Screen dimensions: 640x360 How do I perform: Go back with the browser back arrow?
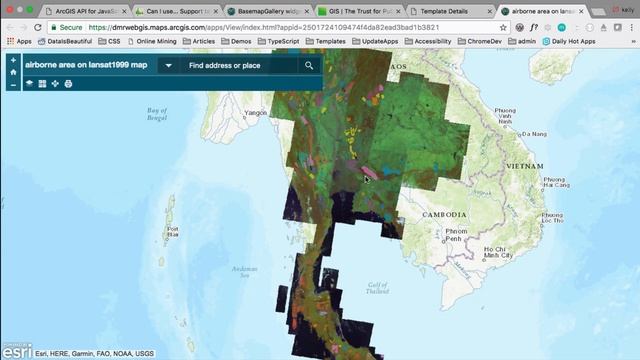click(x=10, y=27)
